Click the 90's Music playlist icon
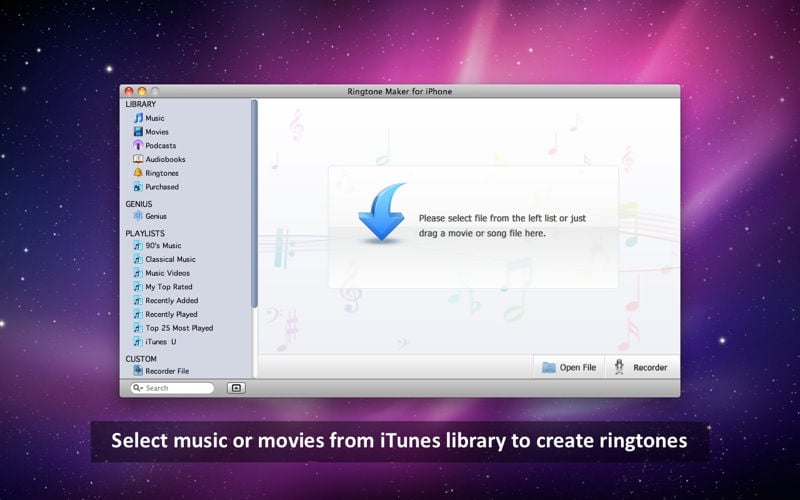Screen dimensions: 800x500 [x=138, y=245]
